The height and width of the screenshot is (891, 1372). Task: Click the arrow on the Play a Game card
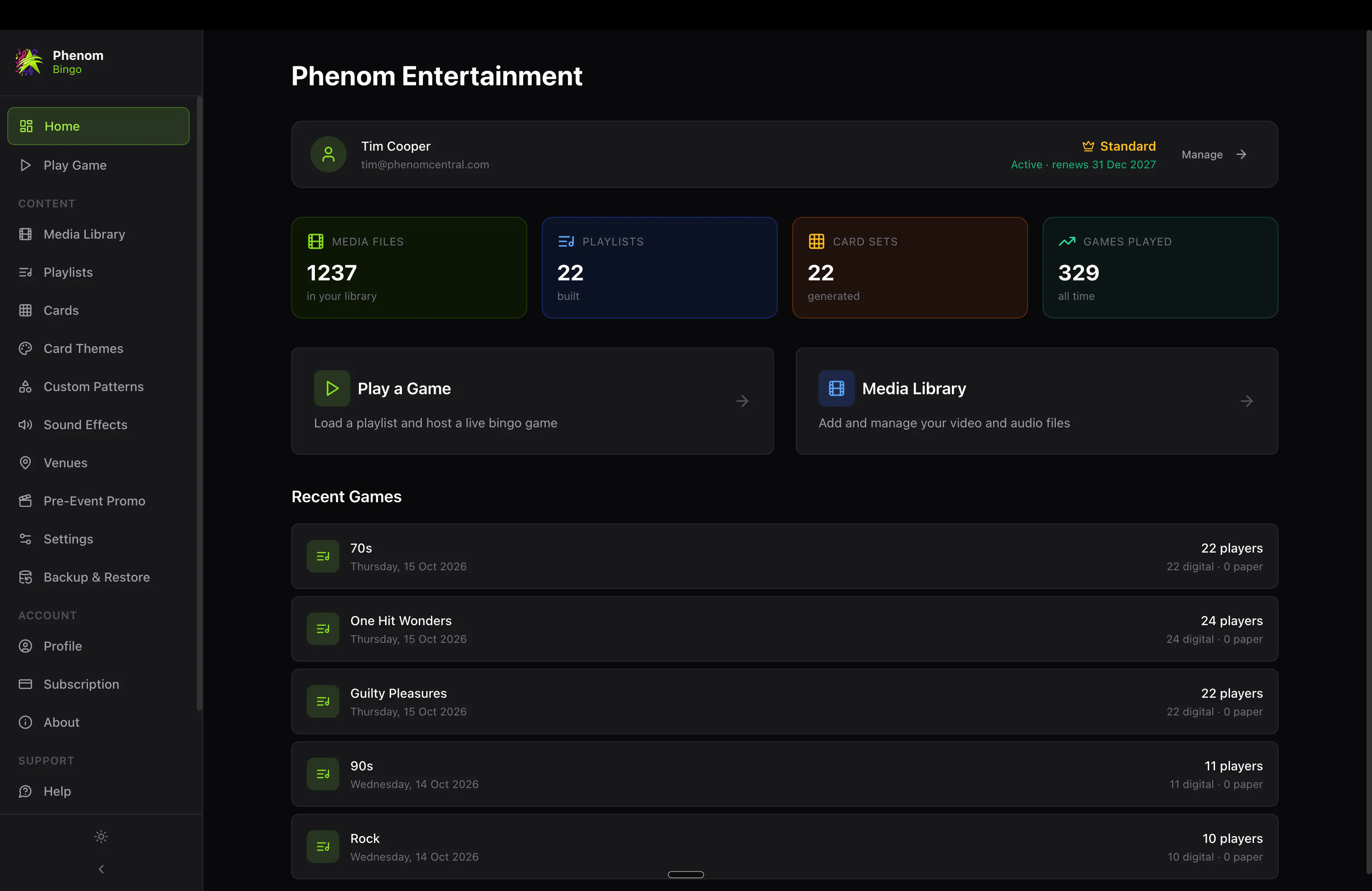pyautogui.click(x=742, y=401)
